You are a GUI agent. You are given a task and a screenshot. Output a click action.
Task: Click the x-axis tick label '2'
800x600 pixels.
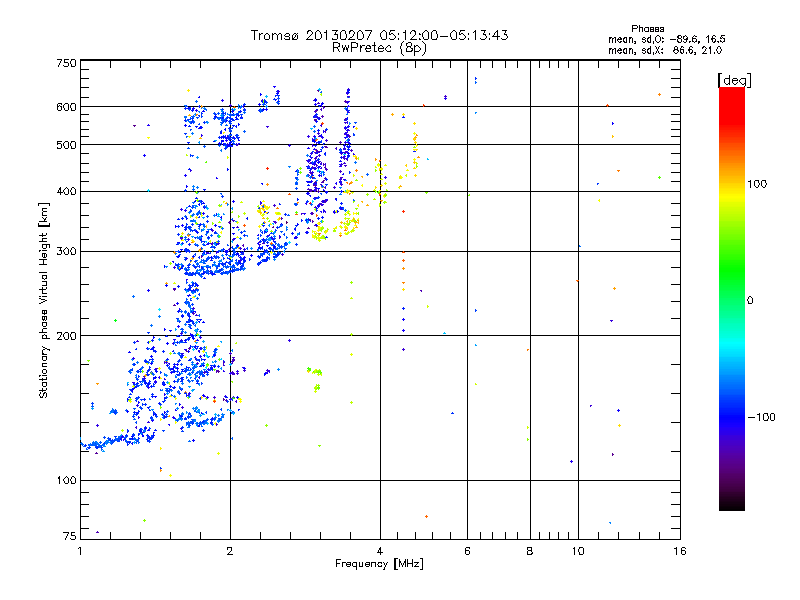point(230,551)
